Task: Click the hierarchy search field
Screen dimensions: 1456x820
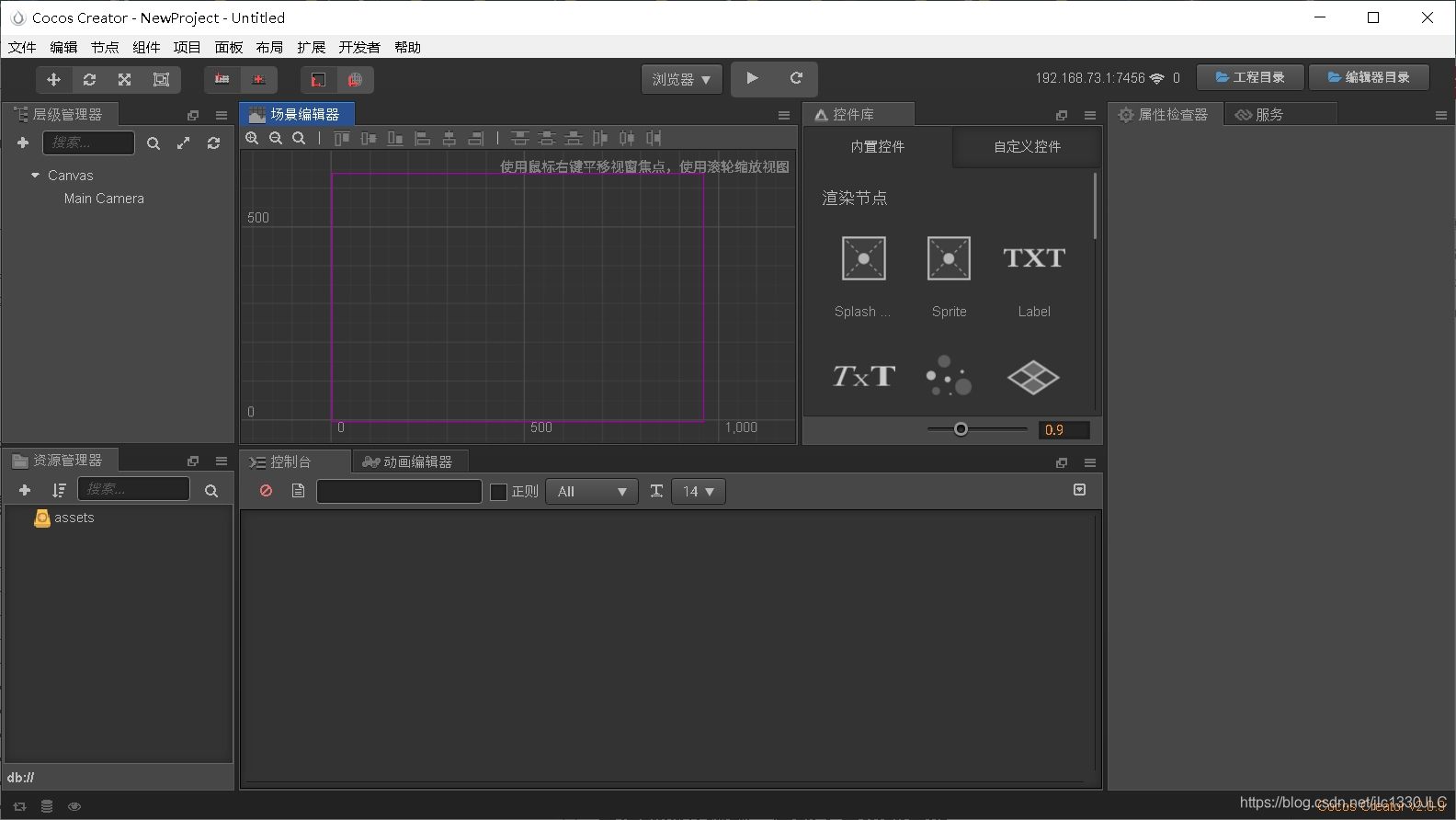Action: pyautogui.click(x=88, y=142)
